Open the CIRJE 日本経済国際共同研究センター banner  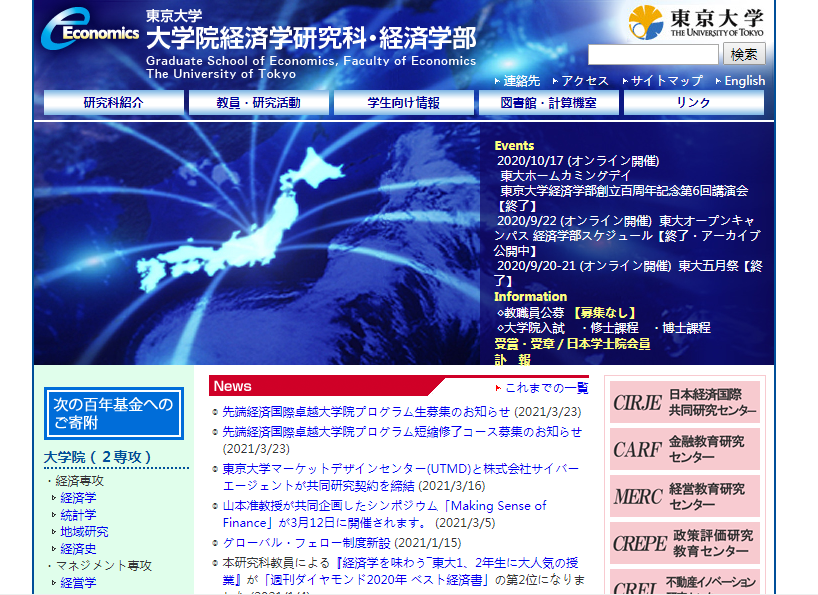685,402
